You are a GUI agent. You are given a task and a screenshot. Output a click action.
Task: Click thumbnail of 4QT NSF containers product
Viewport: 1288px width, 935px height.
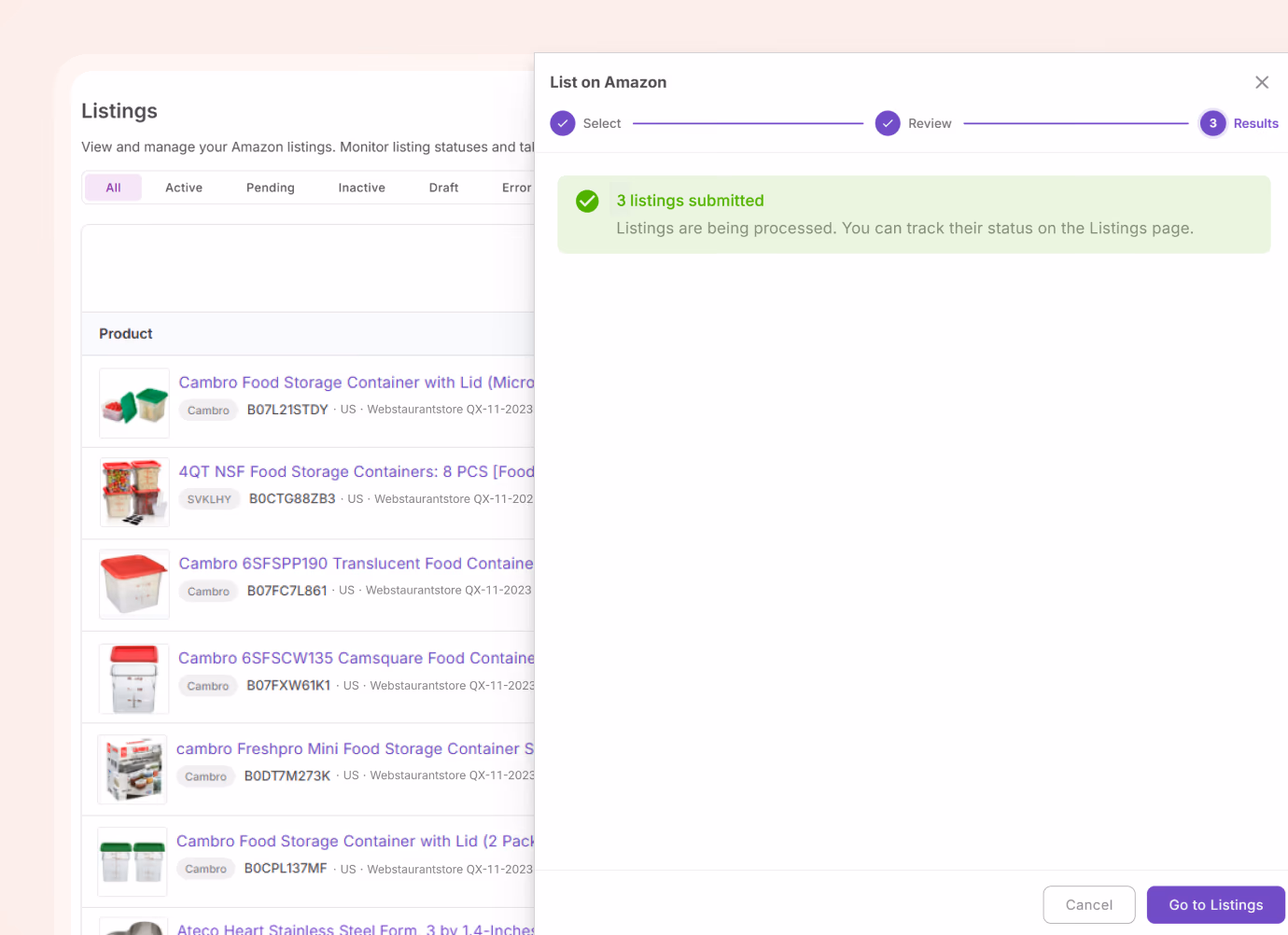[134, 492]
